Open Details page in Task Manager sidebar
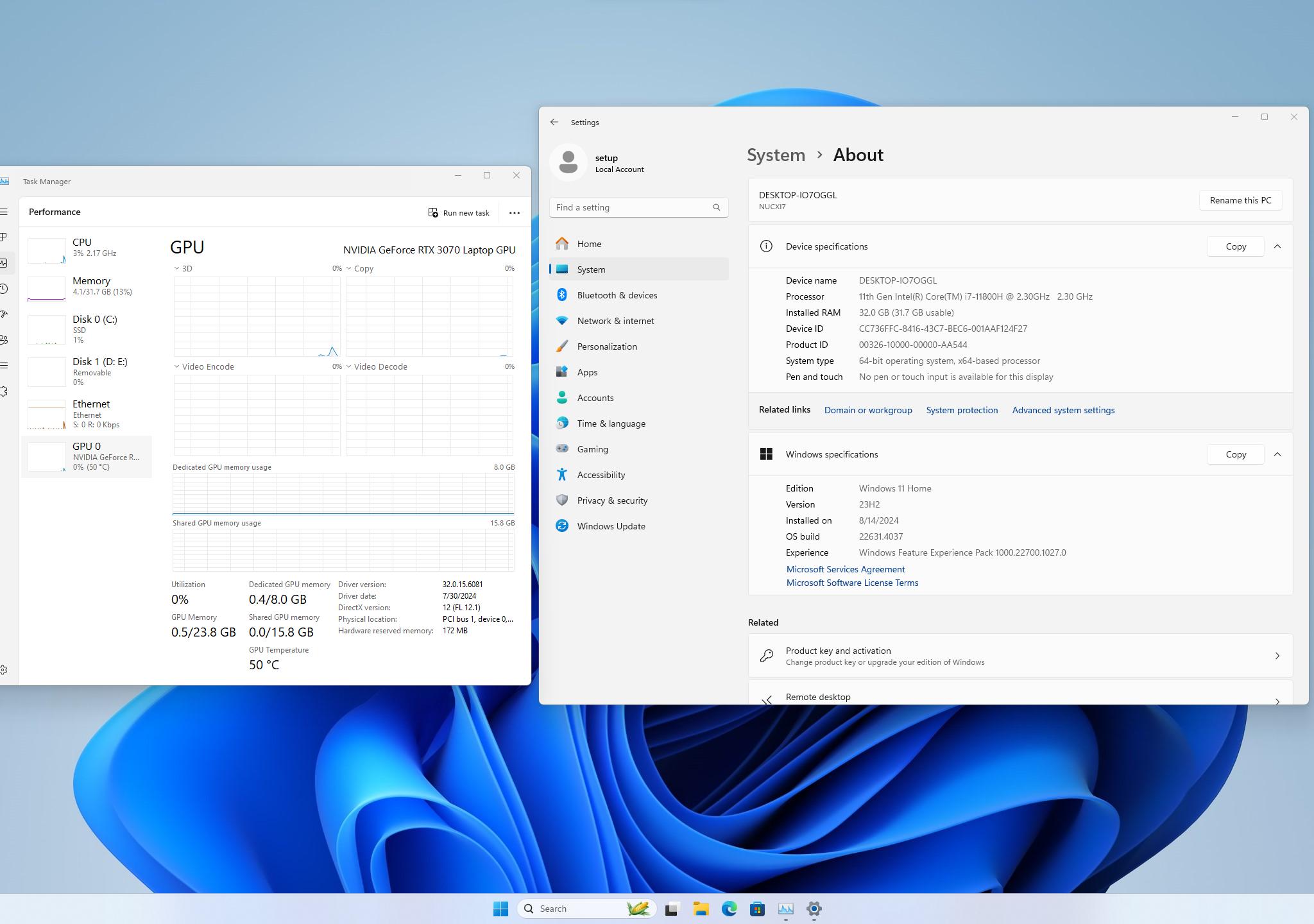 click(4, 366)
